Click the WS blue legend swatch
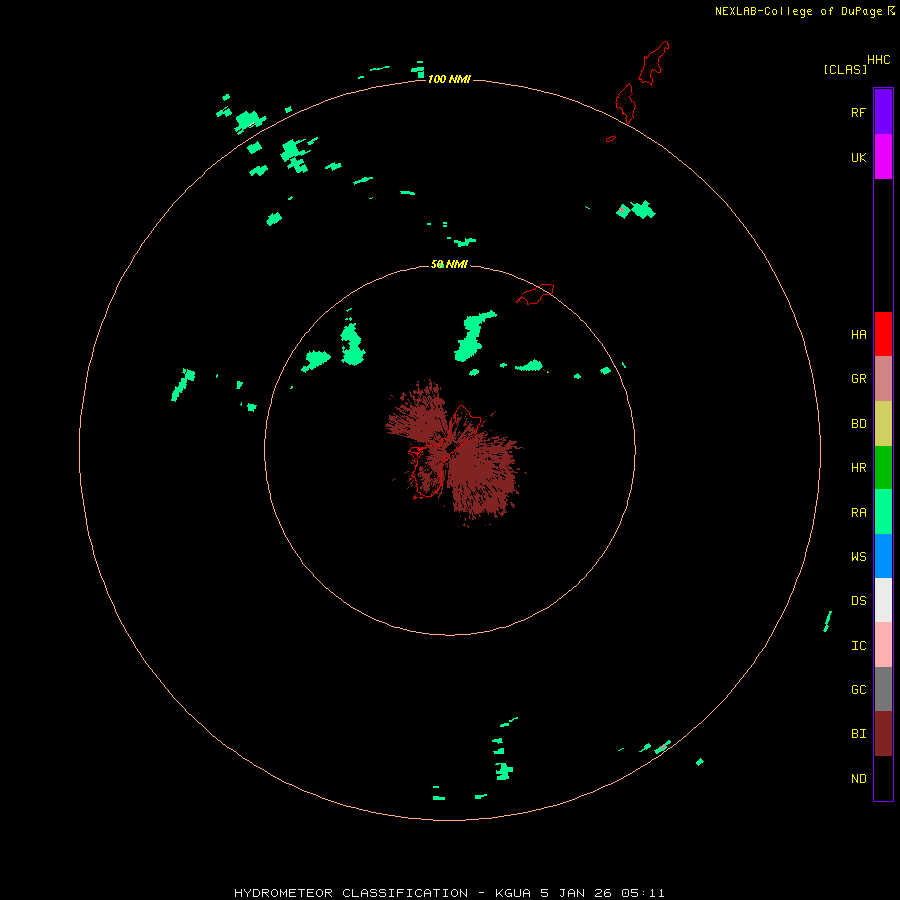The height and width of the screenshot is (900, 900). [x=883, y=556]
